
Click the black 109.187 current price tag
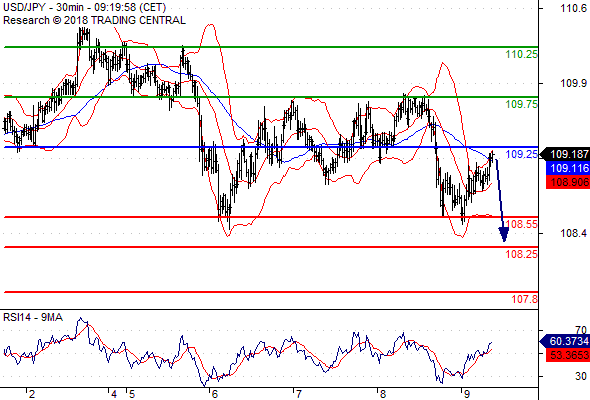point(564,154)
